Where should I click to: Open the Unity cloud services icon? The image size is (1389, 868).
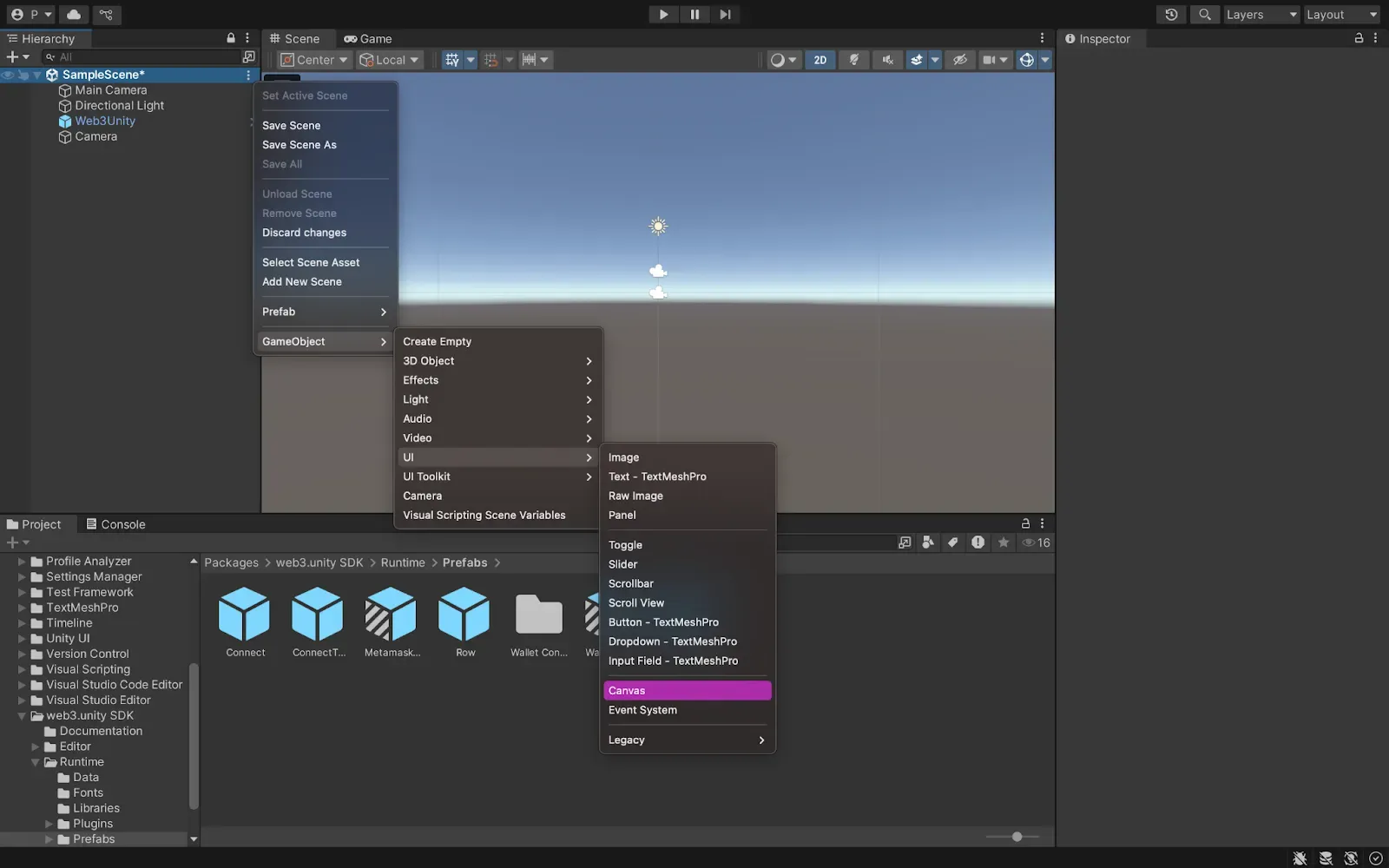pyautogui.click(x=74, y=15)
